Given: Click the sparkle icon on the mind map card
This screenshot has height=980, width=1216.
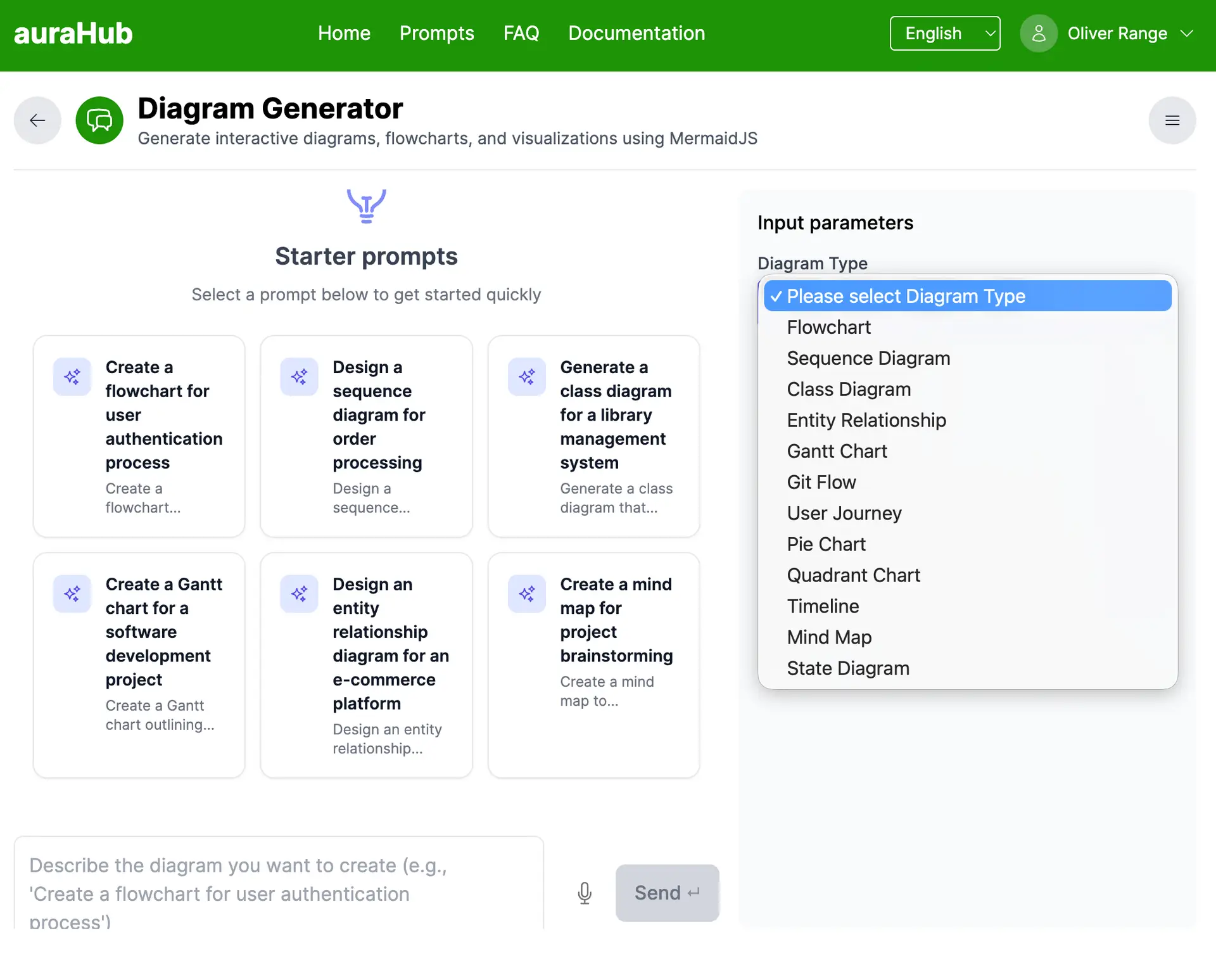Looking at the screenshot, I should pyautogui.click(x=526, y=594).
